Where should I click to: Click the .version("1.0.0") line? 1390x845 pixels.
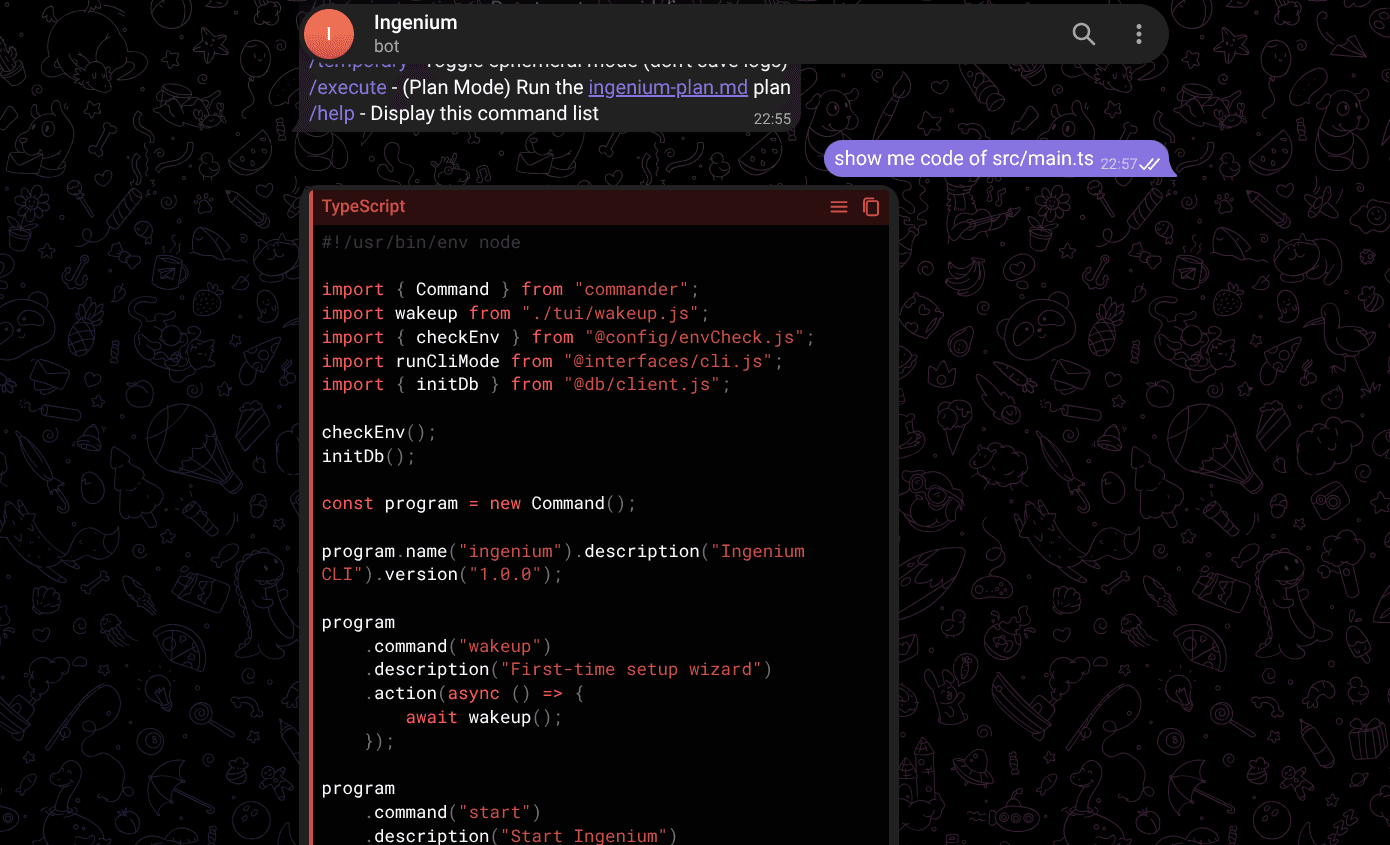[442, 574]
